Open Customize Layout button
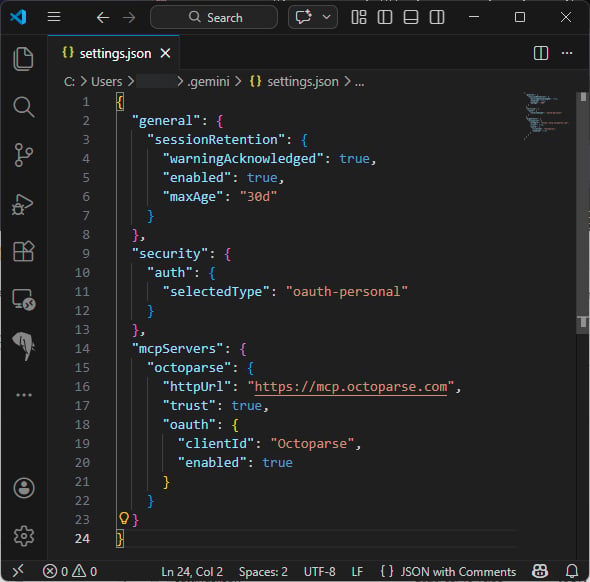Image resolution: width=590 pixels, height=582 pixels. [x=359, y=17]
